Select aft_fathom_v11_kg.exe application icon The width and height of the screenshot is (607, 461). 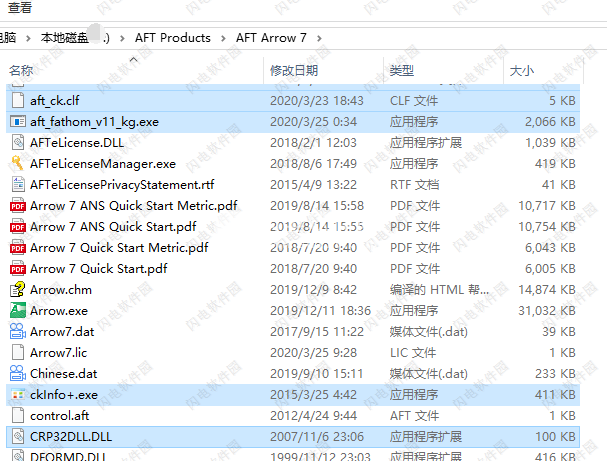pyautogui.click(x=18, y=122)
